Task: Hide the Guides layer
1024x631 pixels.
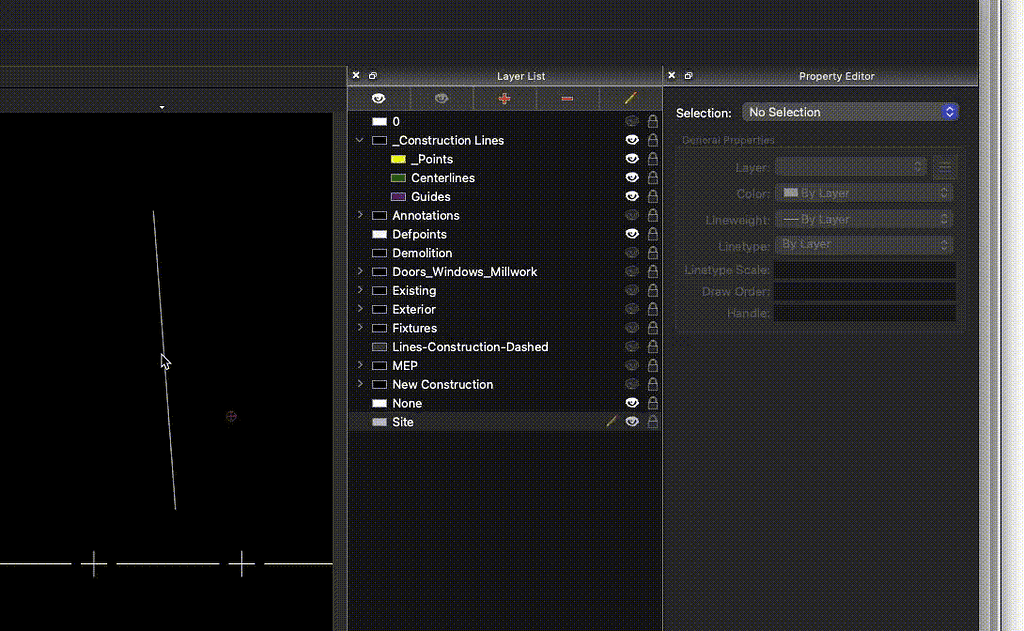Action: [632, 197]
